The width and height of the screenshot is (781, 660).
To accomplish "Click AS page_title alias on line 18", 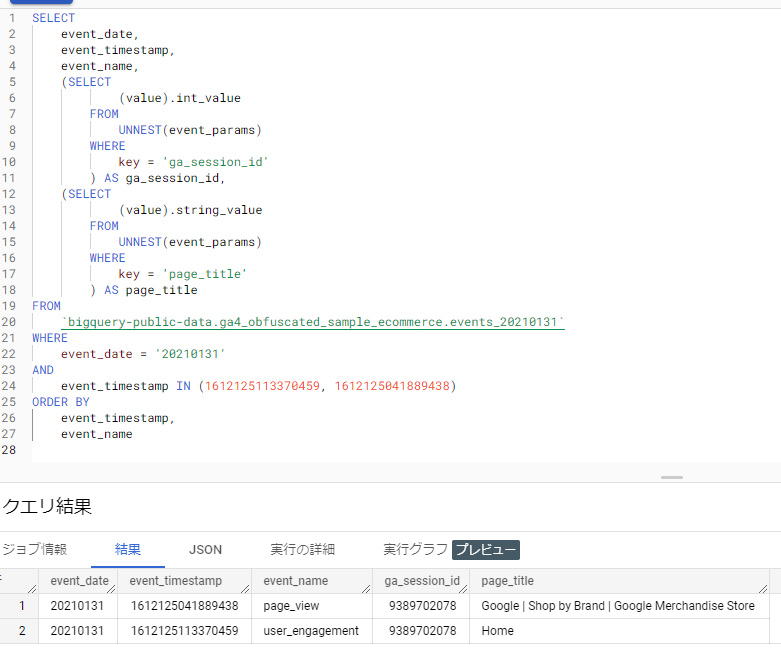I will (150, 290).
